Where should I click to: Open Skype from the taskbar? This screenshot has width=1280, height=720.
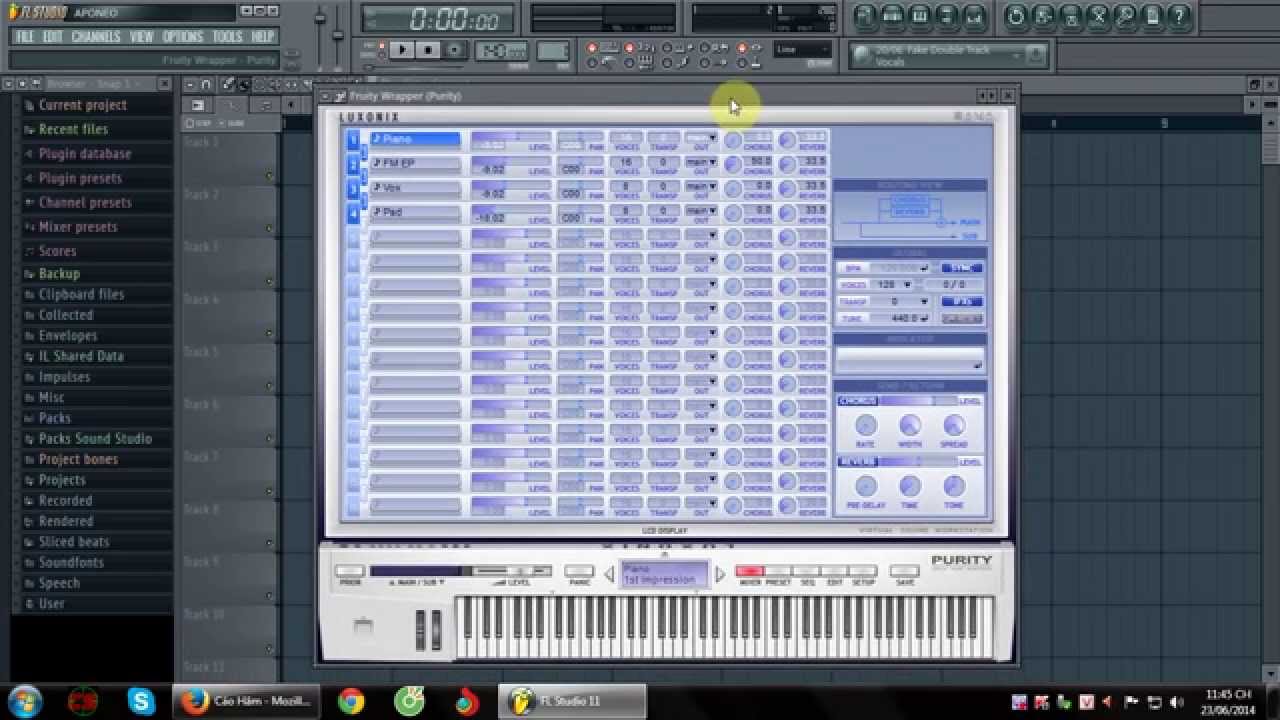click(x=141, y=701)
